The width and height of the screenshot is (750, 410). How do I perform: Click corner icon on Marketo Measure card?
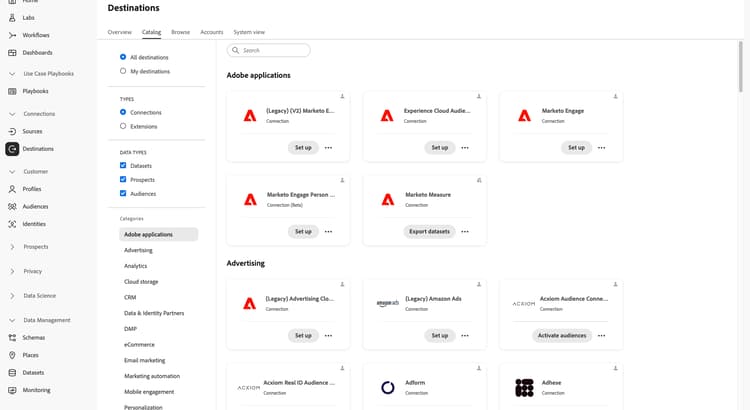pyautogui.click(x=479, y=180)
